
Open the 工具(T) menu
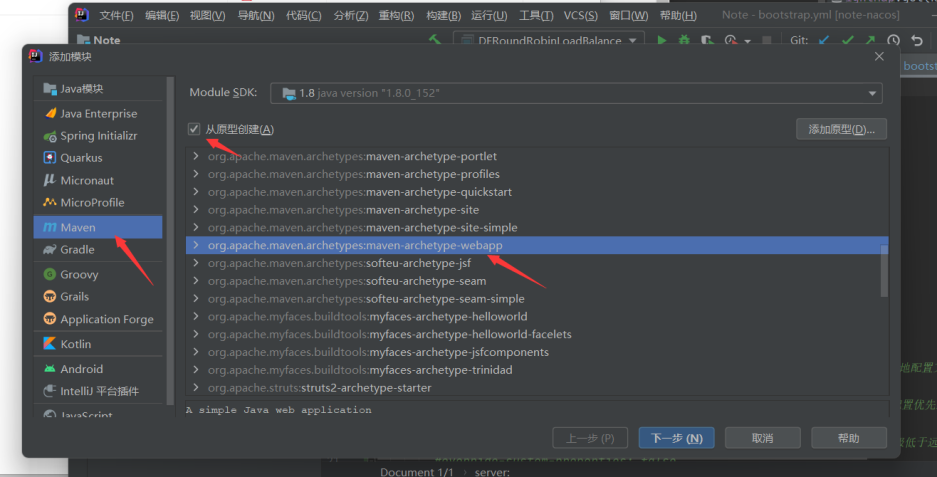pos(535,16)
